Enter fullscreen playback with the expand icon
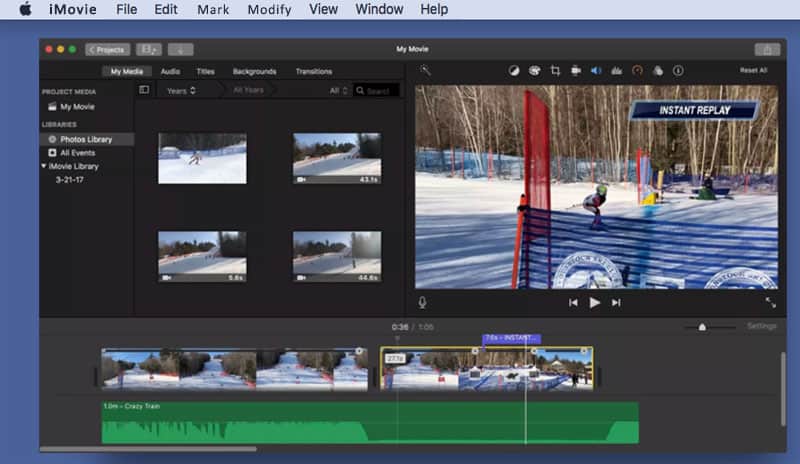The image size is (800, 464). (770, 303)
